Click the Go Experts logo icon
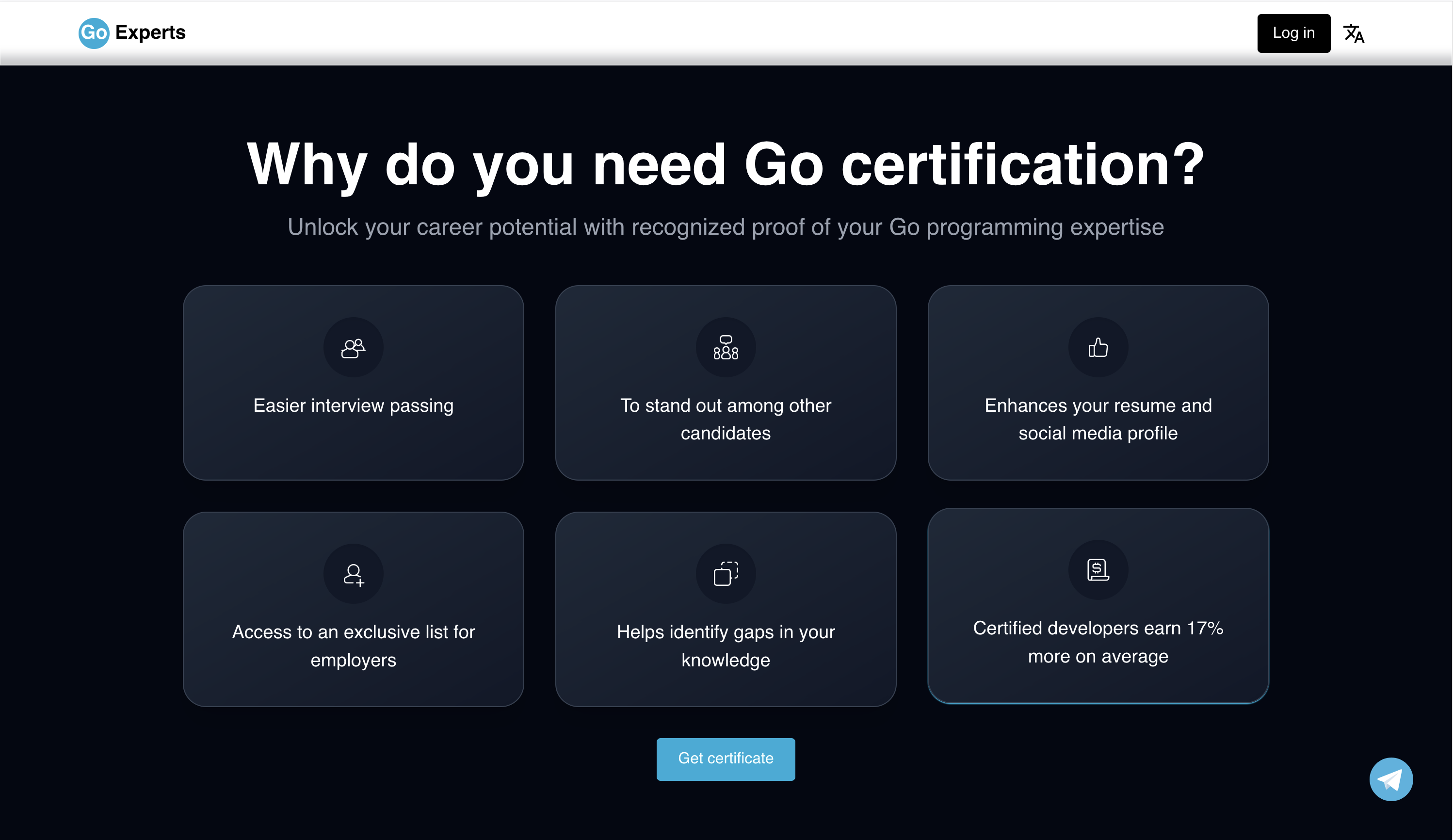 coord(94,33)
